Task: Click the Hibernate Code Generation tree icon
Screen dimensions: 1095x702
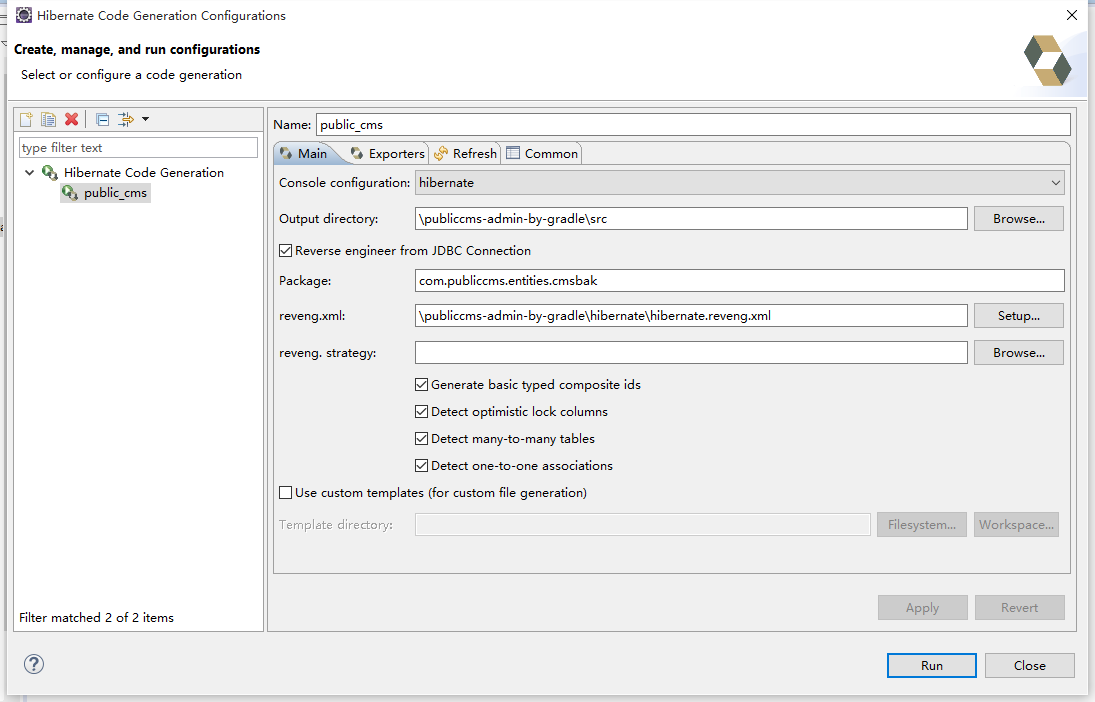Action: [x=50, y=173]
